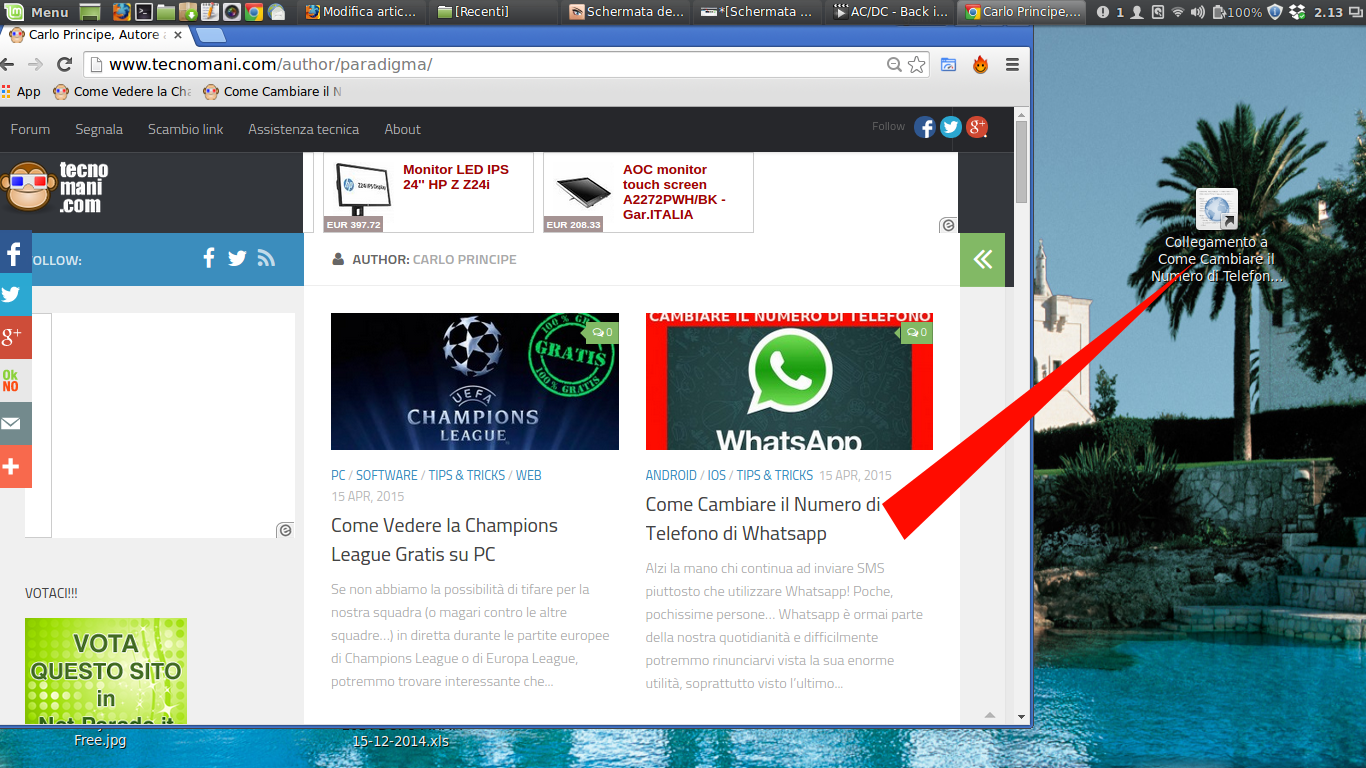Open the About menu item

tap(403, 129)
